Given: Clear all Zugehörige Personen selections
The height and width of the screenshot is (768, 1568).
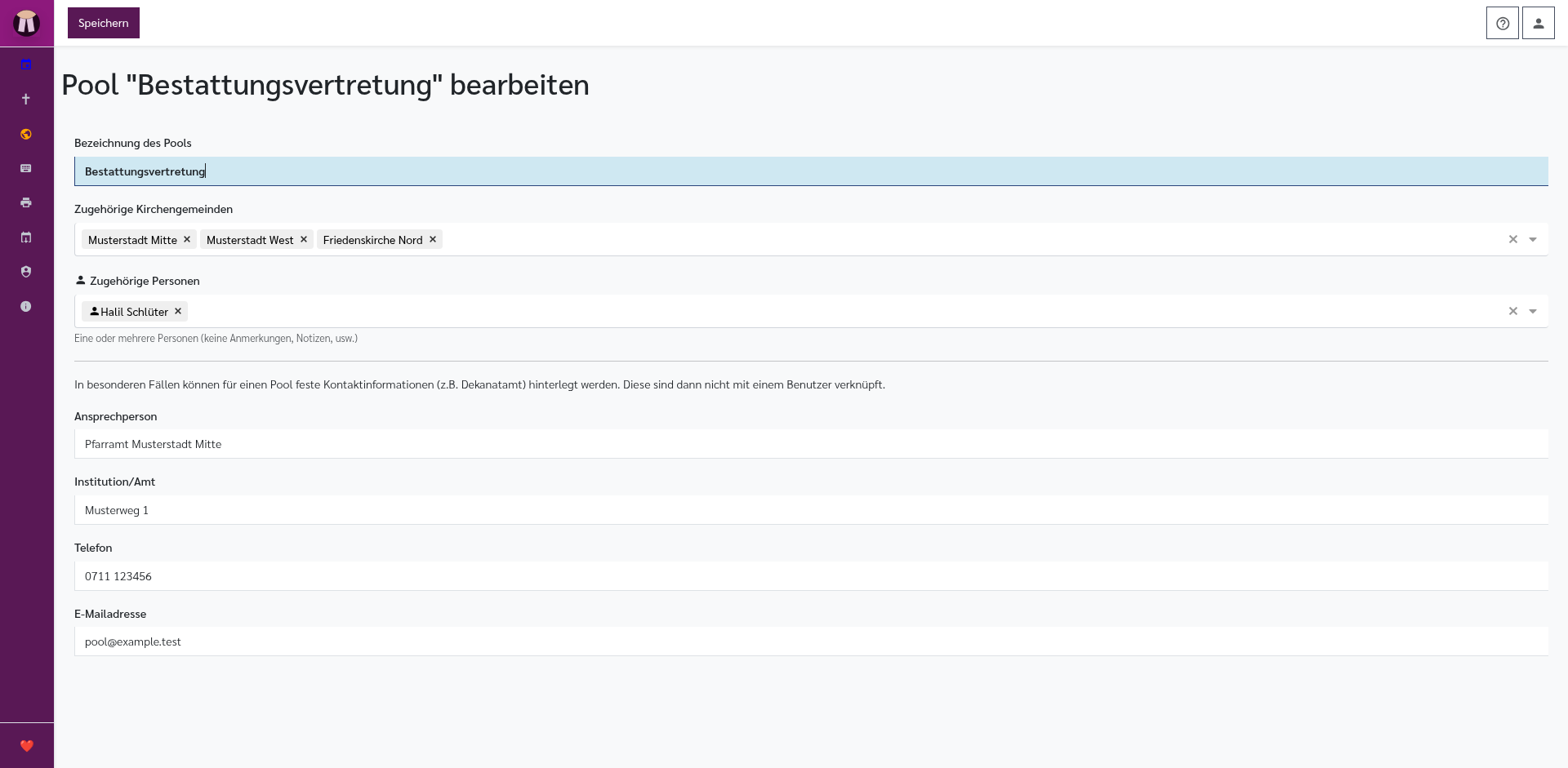Looking at the screenshot, I should tap(1513, 311).
